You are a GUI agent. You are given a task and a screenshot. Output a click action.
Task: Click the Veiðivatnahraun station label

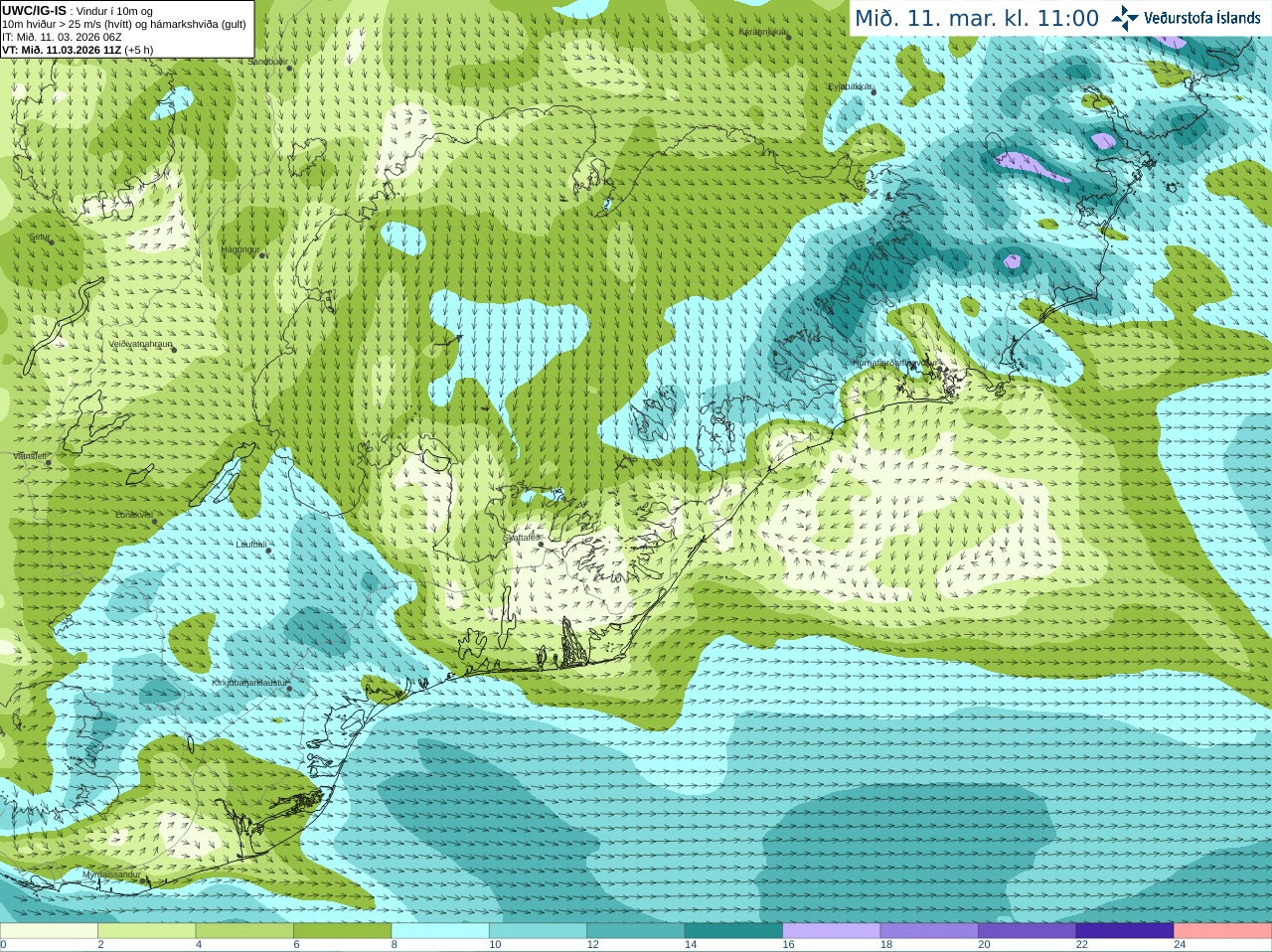(x=140, y=344)
